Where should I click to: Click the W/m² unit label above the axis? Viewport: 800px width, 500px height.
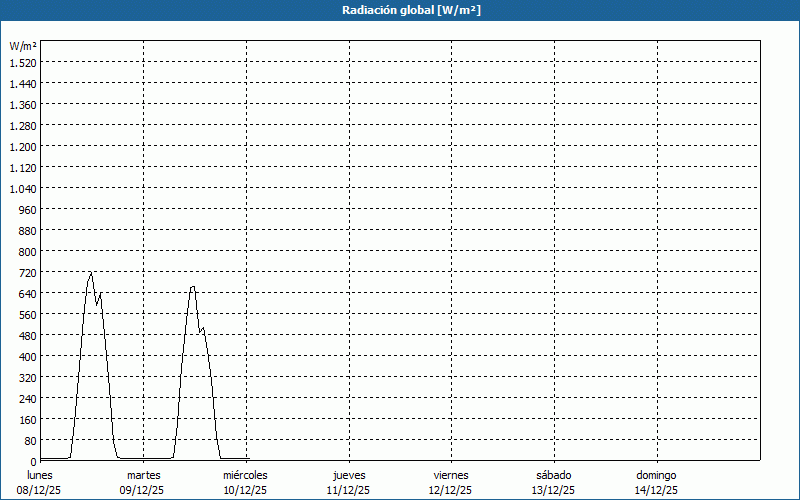point(23,46)
